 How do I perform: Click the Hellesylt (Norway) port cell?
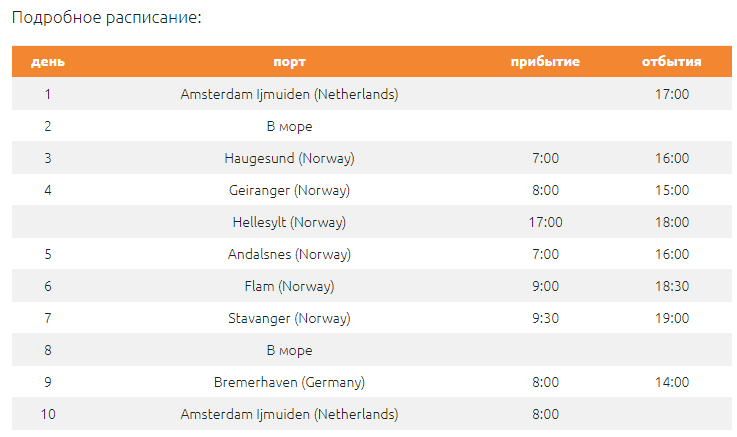290,222
